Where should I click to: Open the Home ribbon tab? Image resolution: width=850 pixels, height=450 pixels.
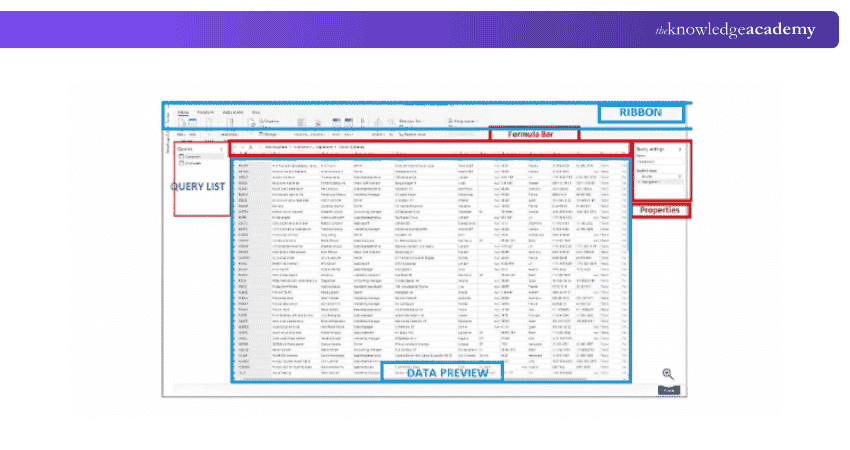coord(182,113)
